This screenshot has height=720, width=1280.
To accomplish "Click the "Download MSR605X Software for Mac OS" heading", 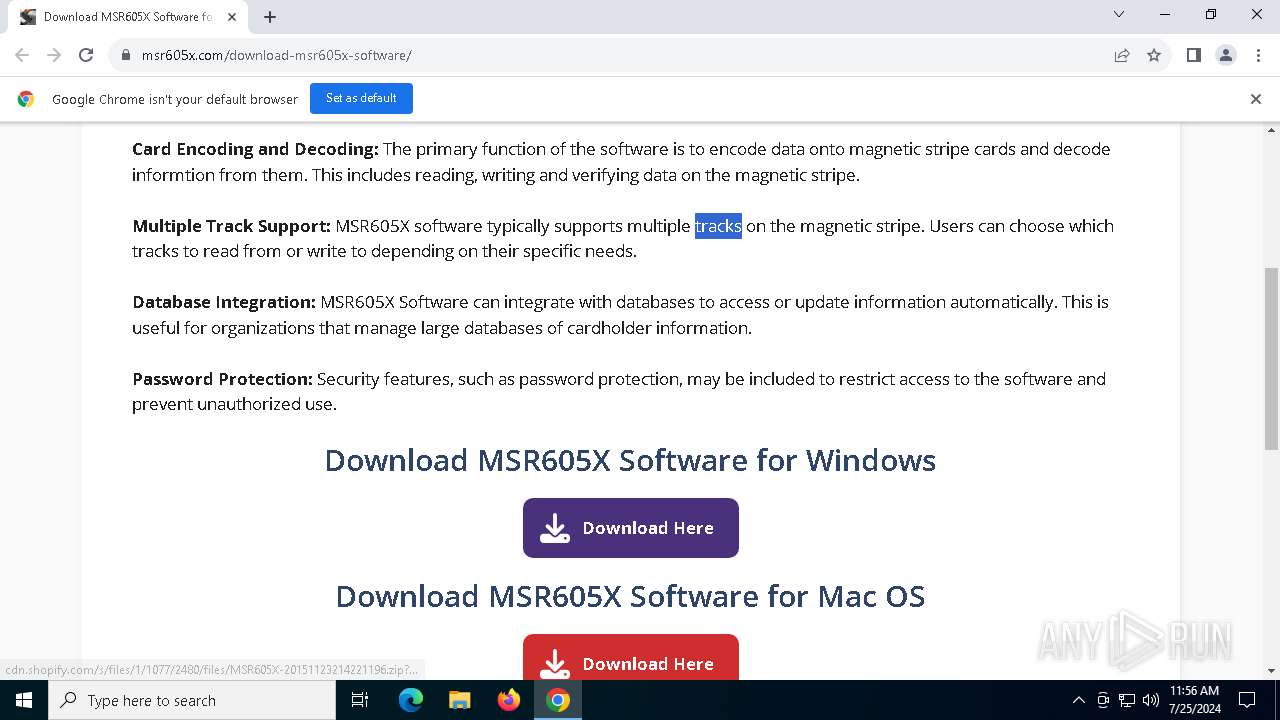I will 630,596.
